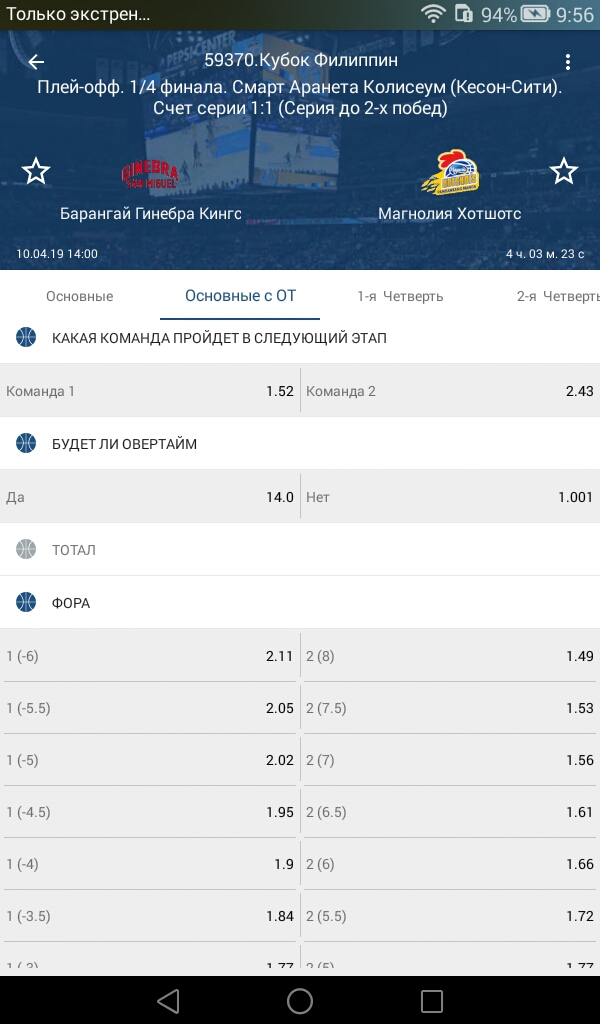Select handicap 1 (-5.5) at 2.05

point(150,708)
